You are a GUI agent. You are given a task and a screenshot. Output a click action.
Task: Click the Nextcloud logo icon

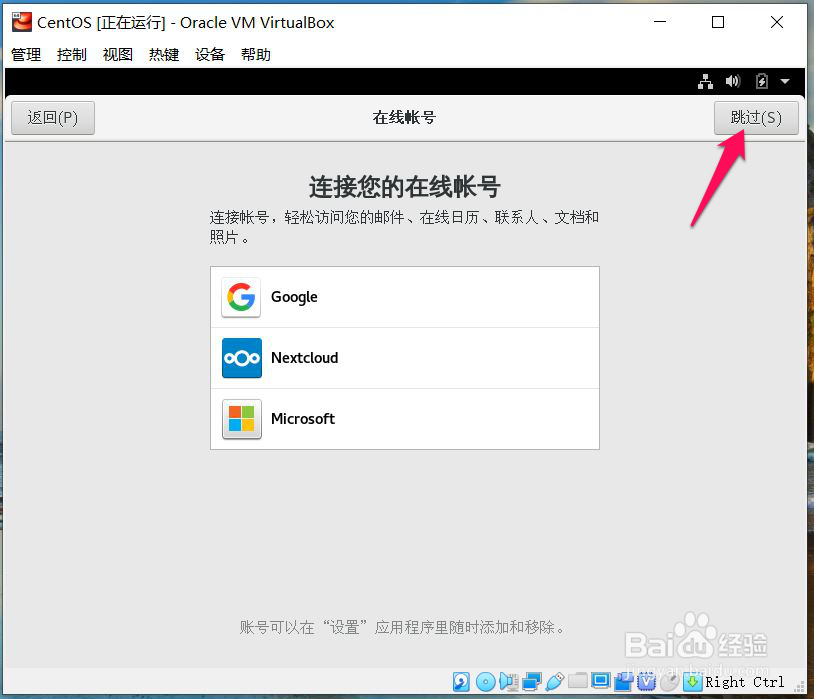tap(242, 358)
